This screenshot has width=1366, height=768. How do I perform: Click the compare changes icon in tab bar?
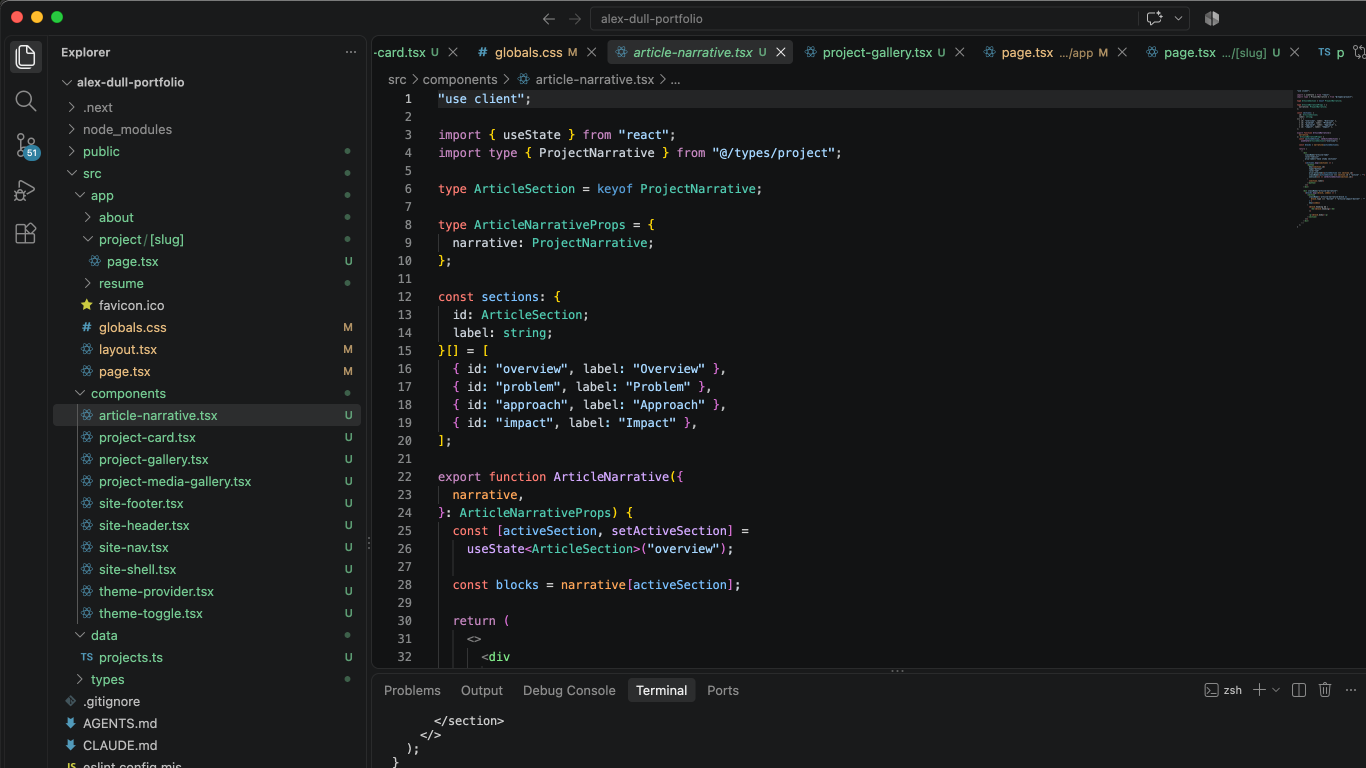pyautogui.click(x=1358, y=52)
